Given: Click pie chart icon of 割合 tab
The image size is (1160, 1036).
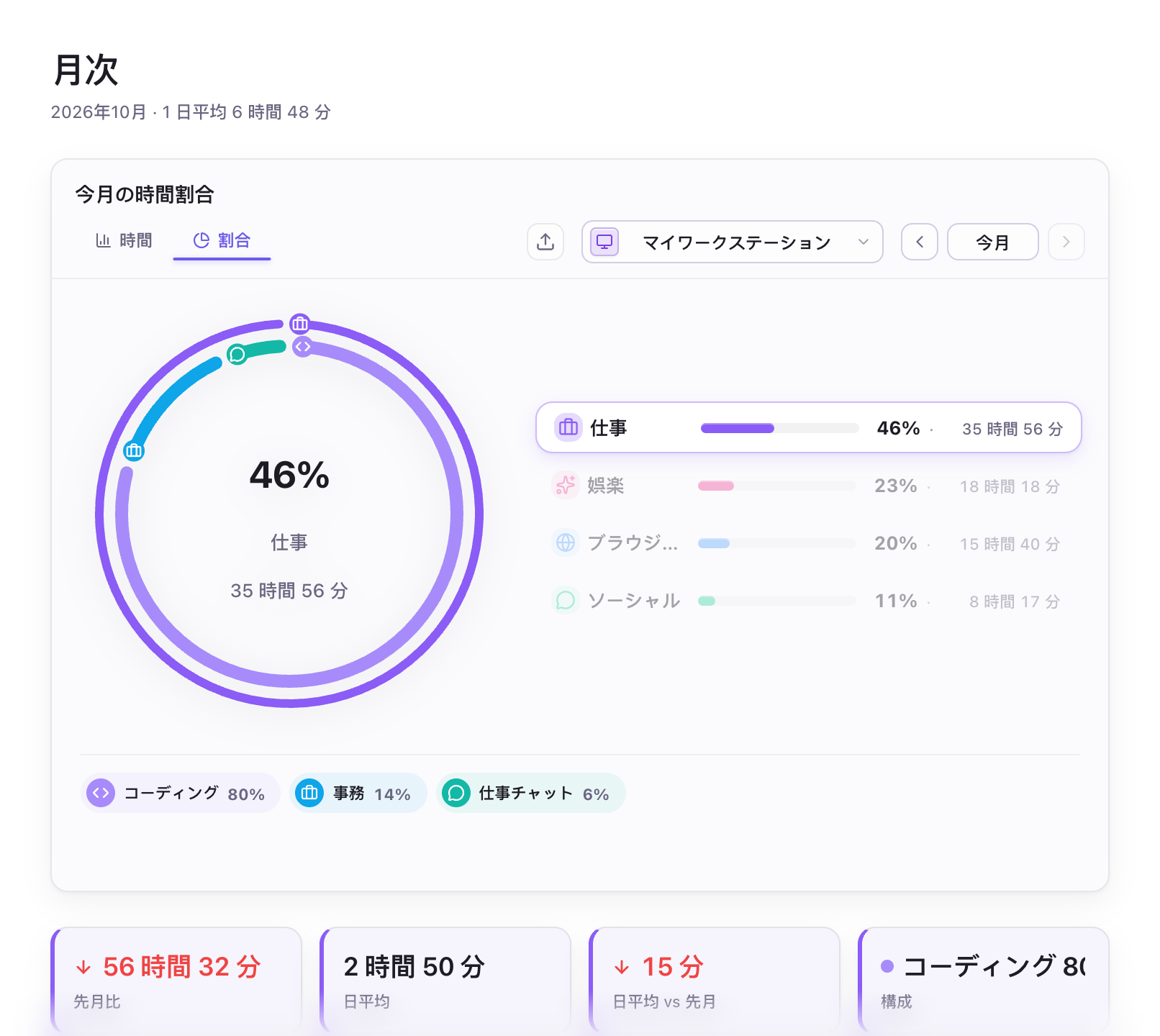Looking at the screenshot, I should point(201,240).
